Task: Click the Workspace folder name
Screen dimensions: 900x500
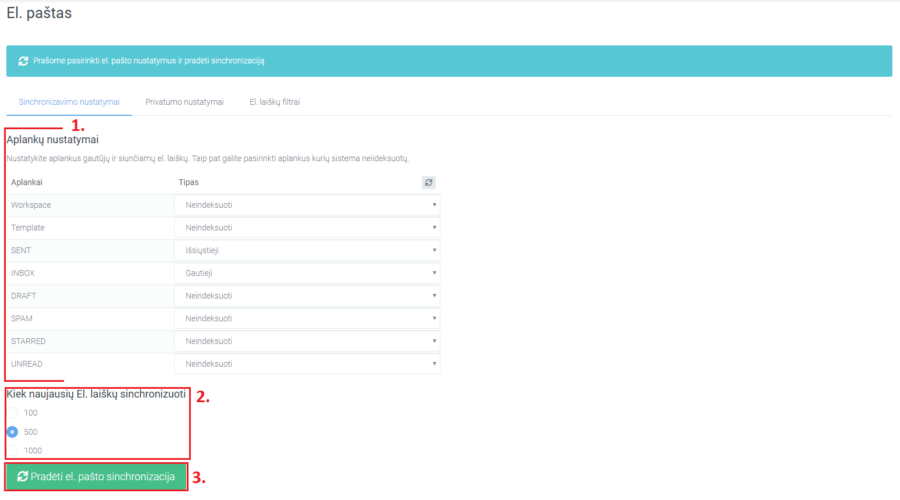Action: pyautogui.click(x=31, y=205)
